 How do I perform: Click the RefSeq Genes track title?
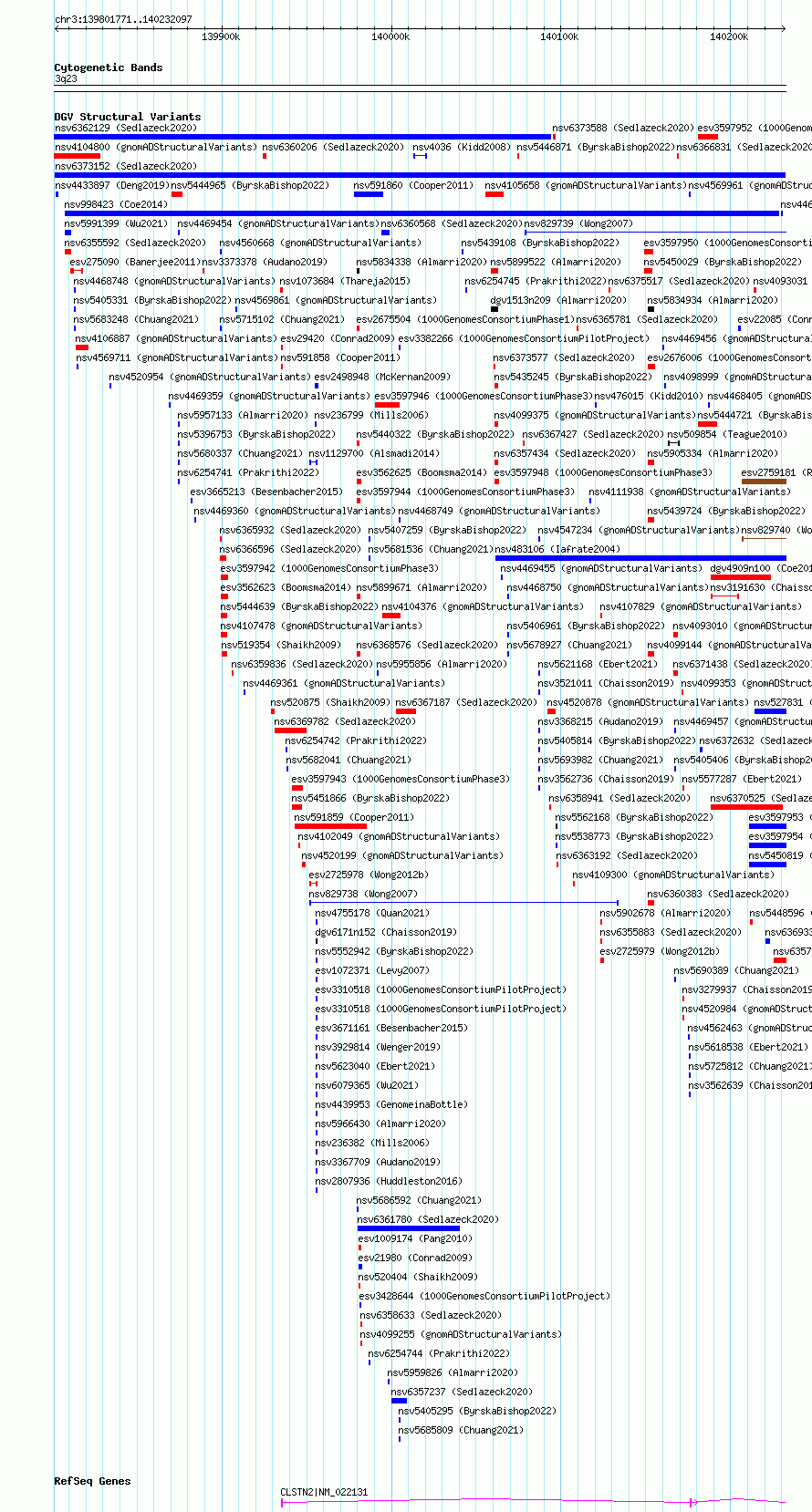[x=92, y=1481]
